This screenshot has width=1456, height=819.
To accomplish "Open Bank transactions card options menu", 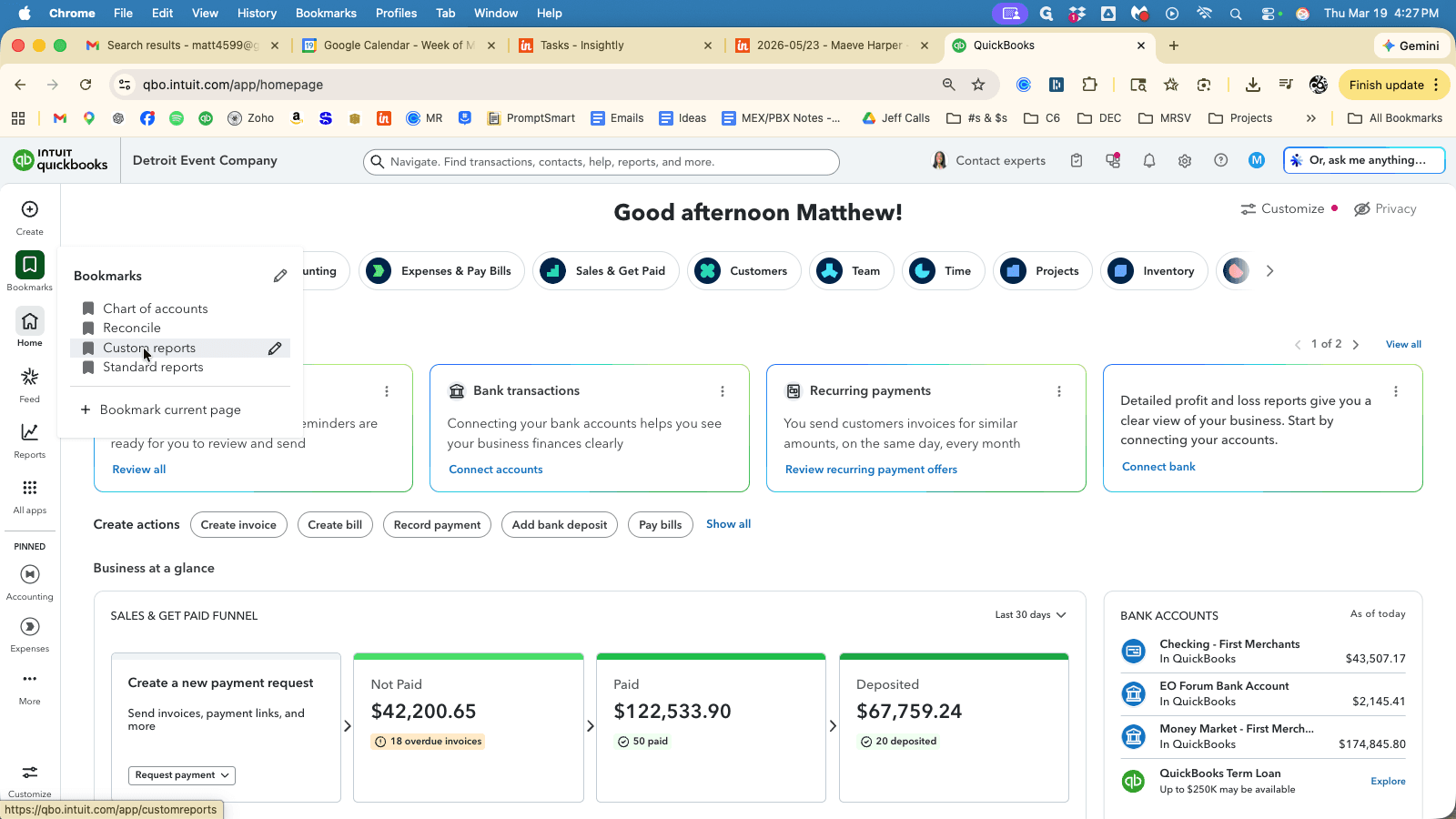I will tap(723, 391).
